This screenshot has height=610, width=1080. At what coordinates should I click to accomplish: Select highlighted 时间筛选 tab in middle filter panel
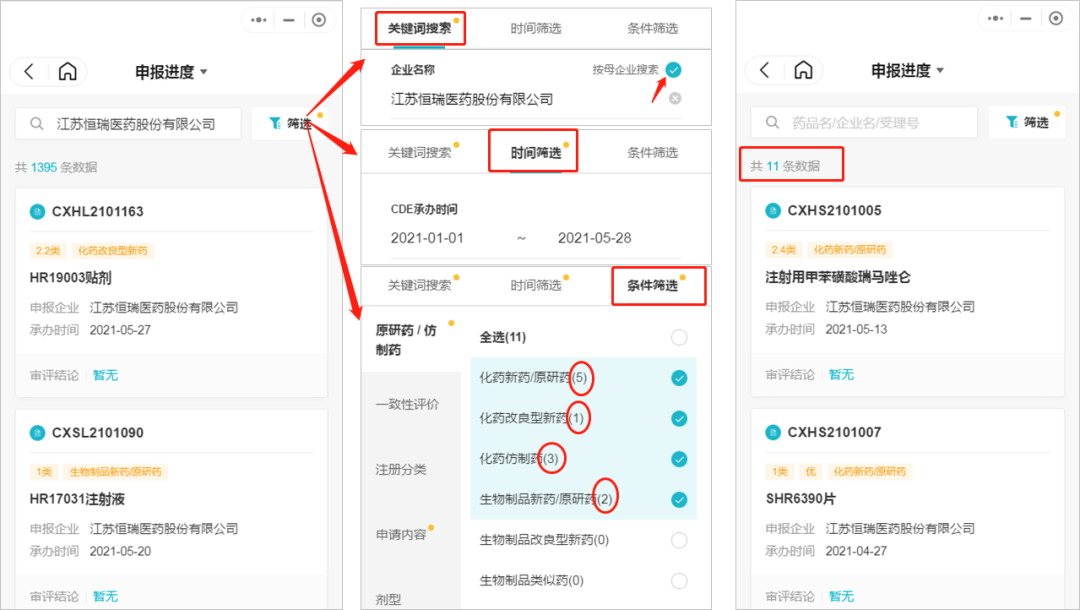pos(536,152)
